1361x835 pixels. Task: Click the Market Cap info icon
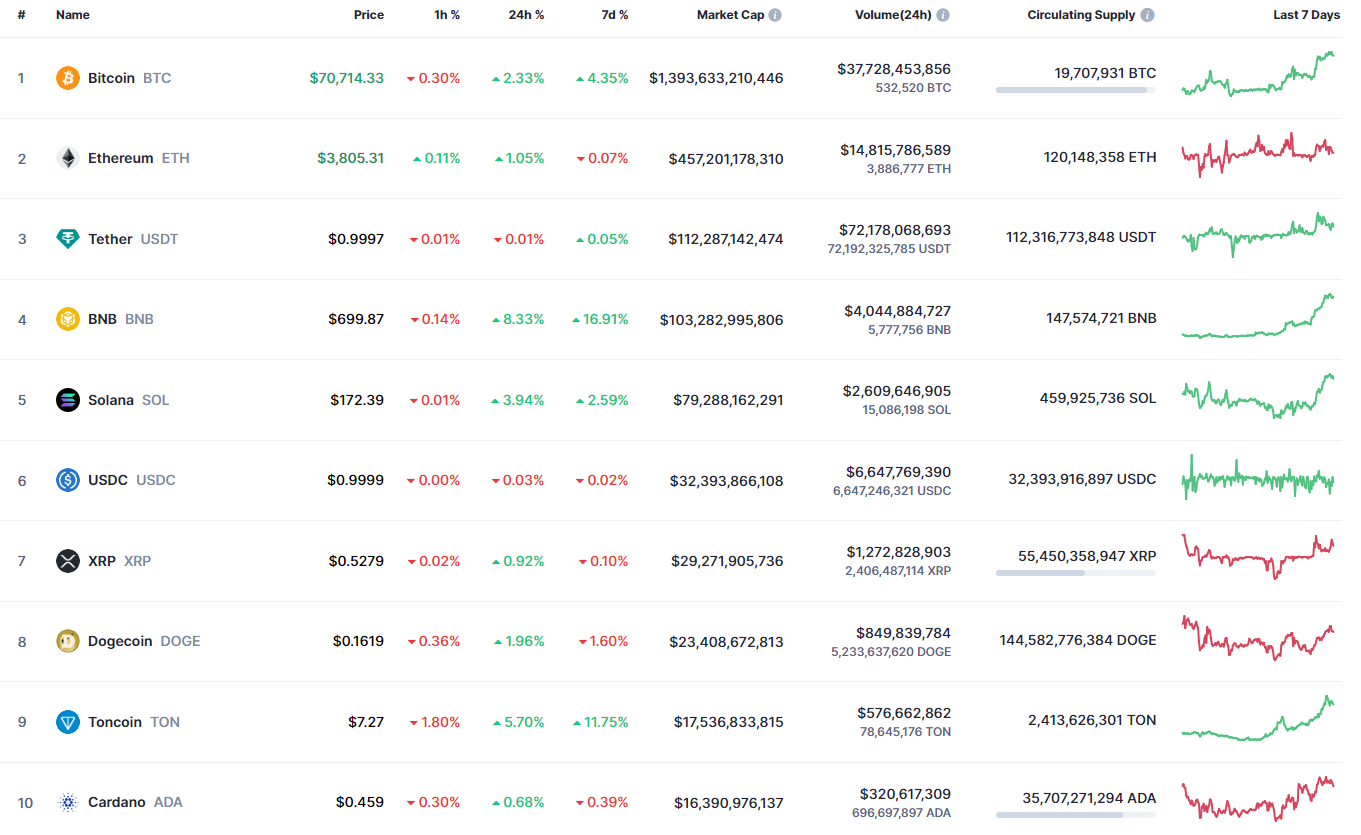pos(775,15)
